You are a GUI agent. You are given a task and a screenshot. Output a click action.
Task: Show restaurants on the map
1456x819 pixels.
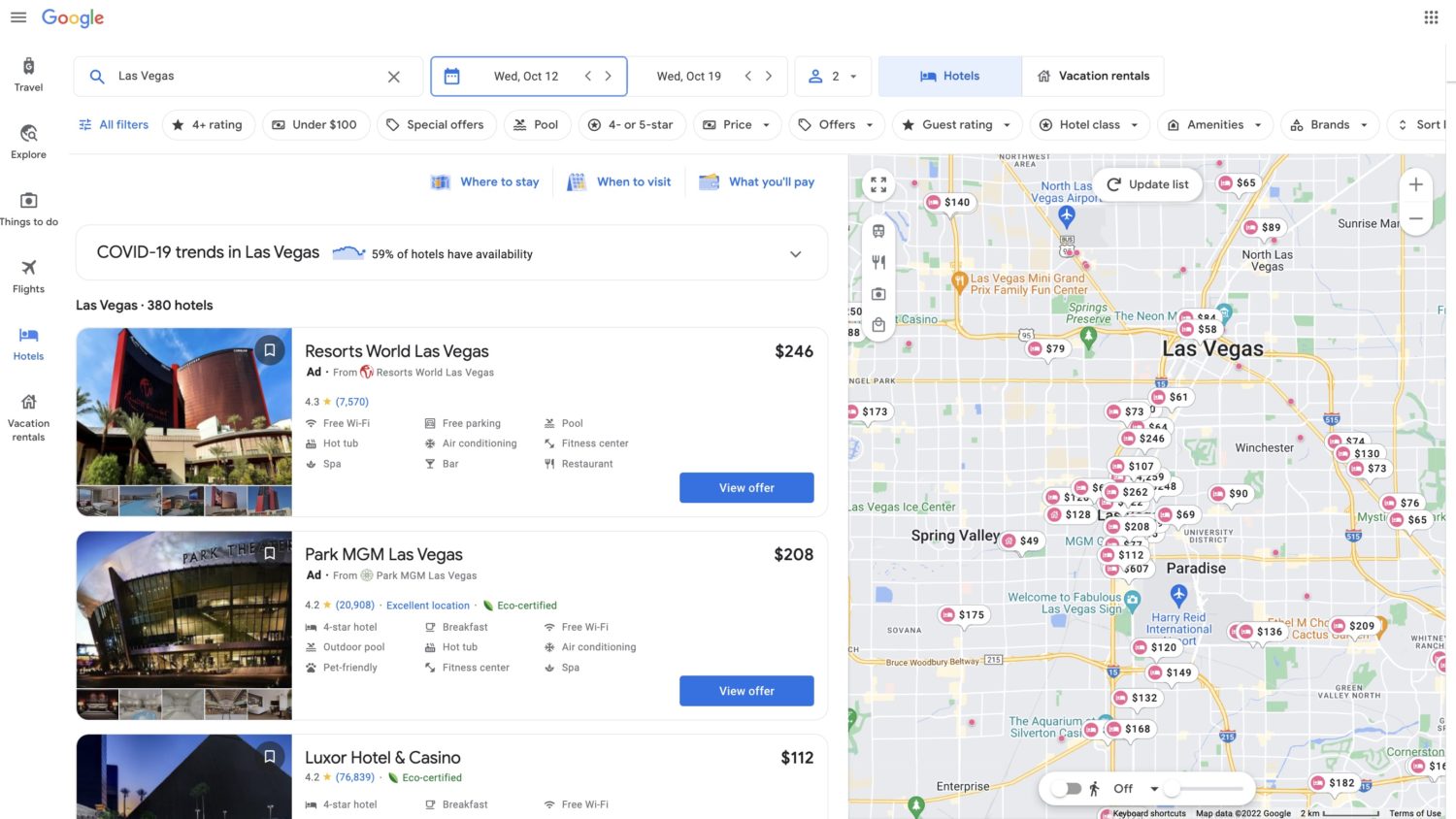(x=878, y=262)
